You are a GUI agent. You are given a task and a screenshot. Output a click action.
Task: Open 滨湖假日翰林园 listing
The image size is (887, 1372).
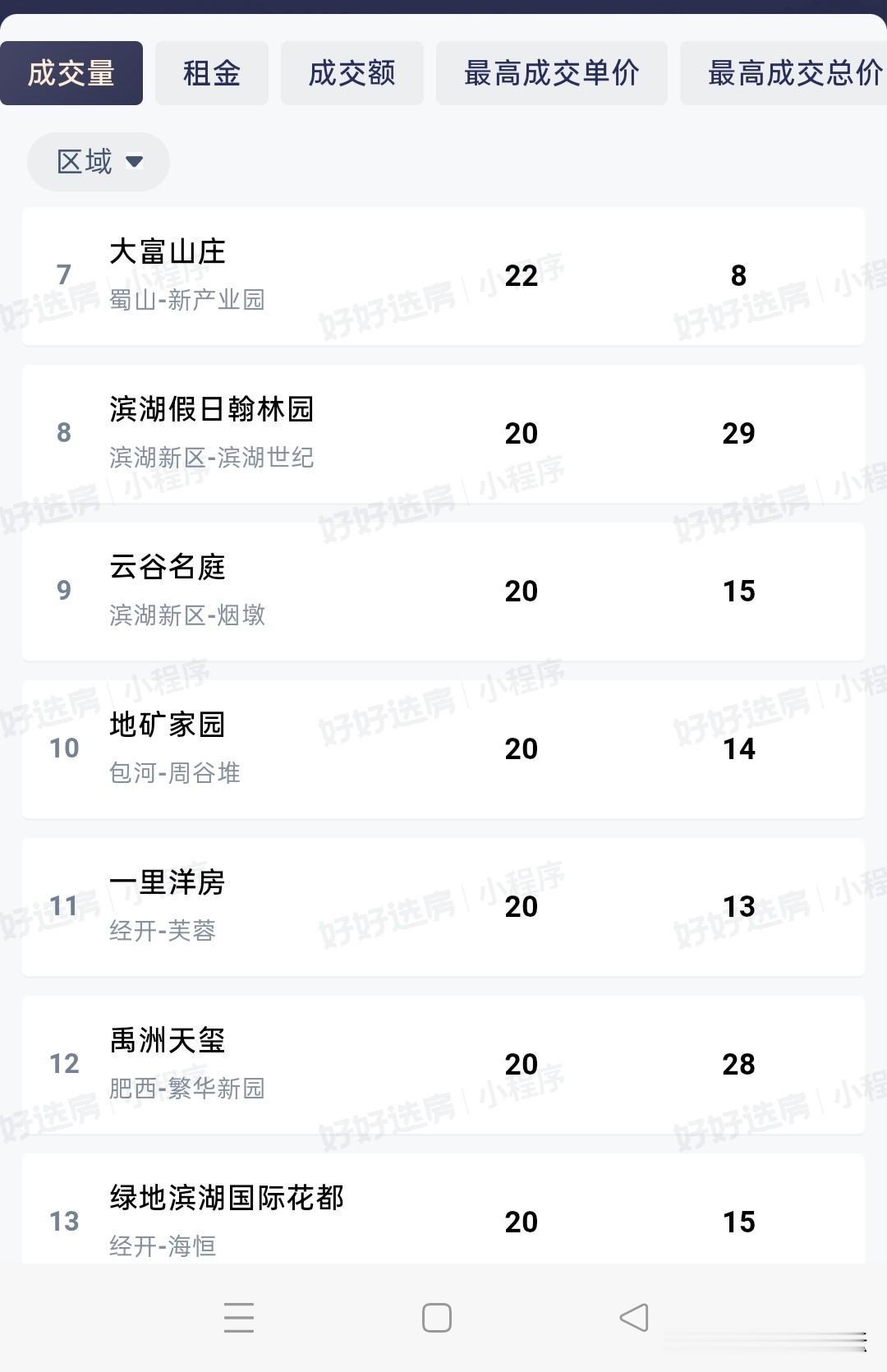point(443,434)
